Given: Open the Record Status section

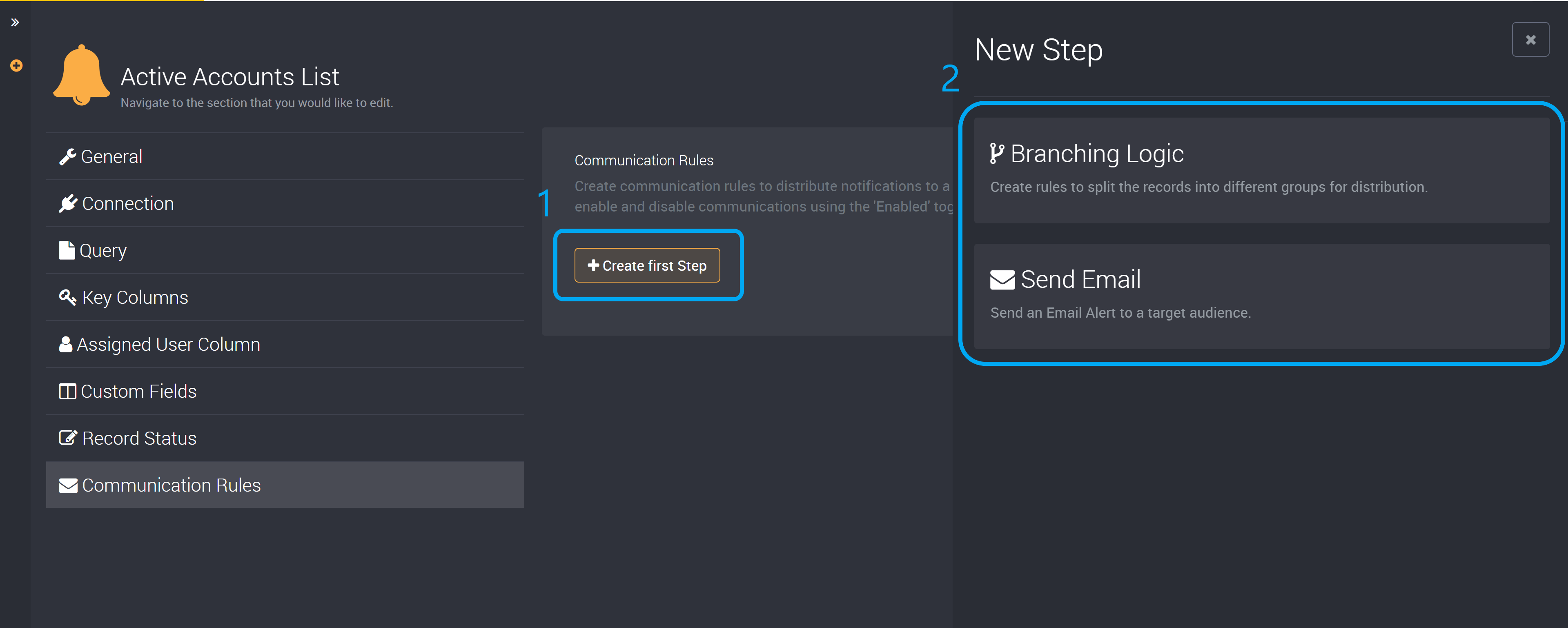Looking at the screenshot, I should (285, 438).
